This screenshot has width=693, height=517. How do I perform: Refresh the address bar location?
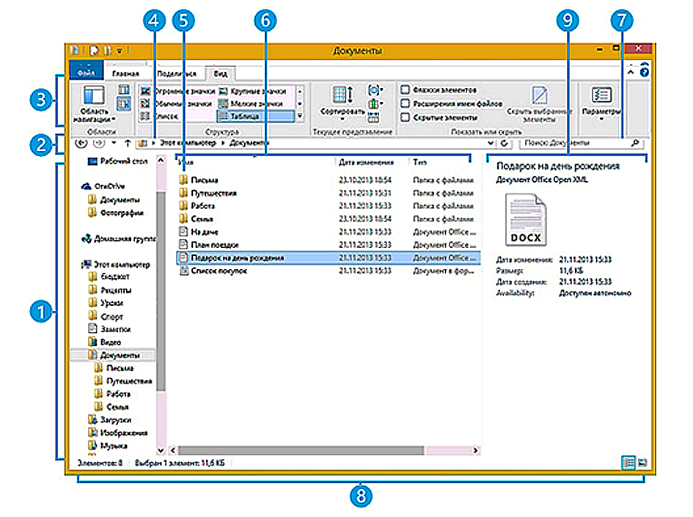click(504, 143)
